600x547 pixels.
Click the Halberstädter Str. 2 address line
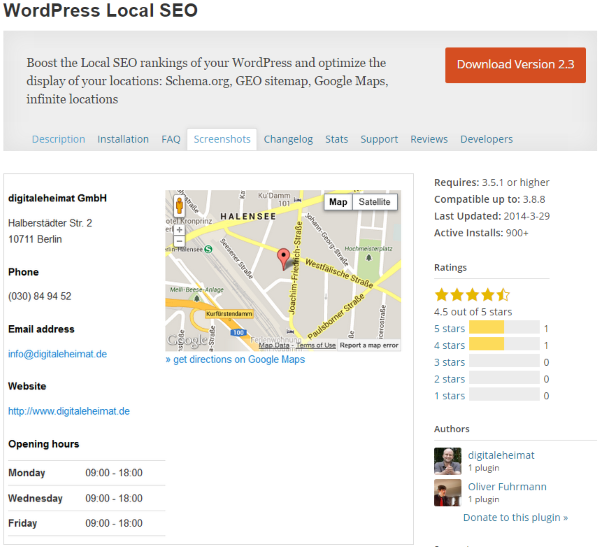[x=50, y=223]
